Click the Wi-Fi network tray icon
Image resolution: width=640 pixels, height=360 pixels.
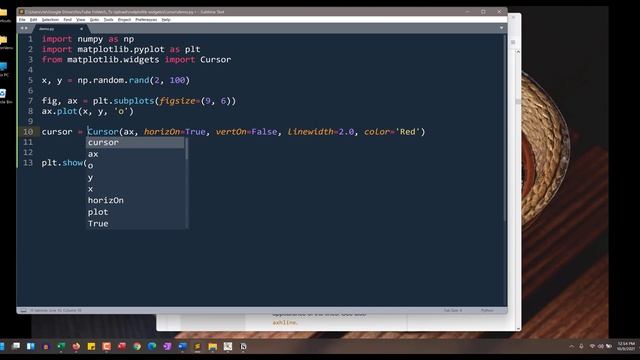coord(592,347)
